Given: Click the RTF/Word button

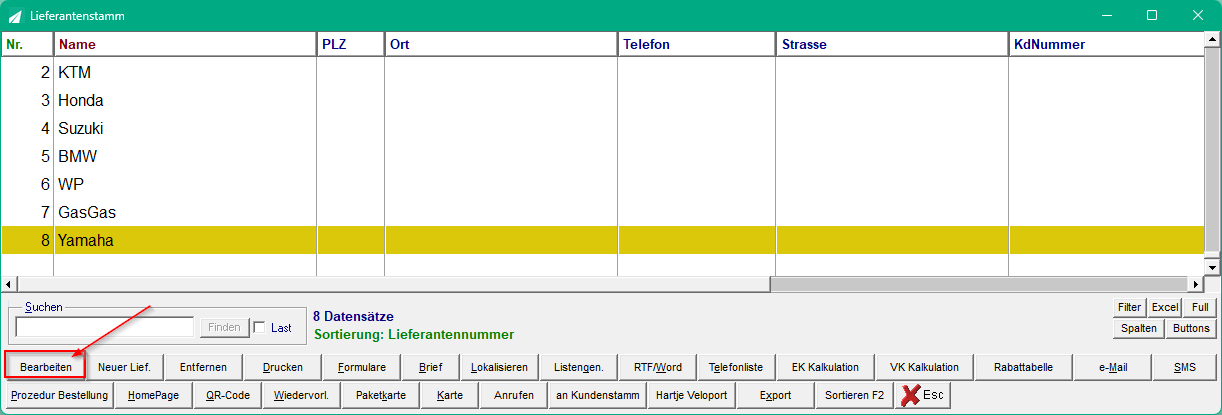Looking at the screenshot, I should tap(658, 367).
